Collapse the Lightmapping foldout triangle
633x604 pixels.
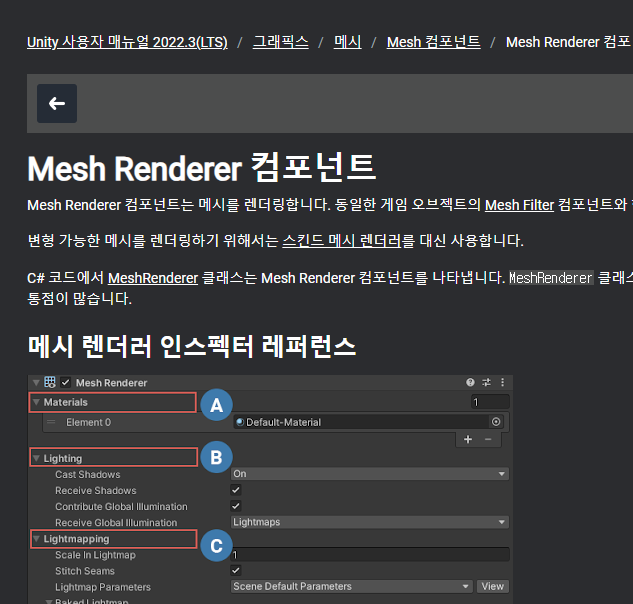[x=36, y=539]
